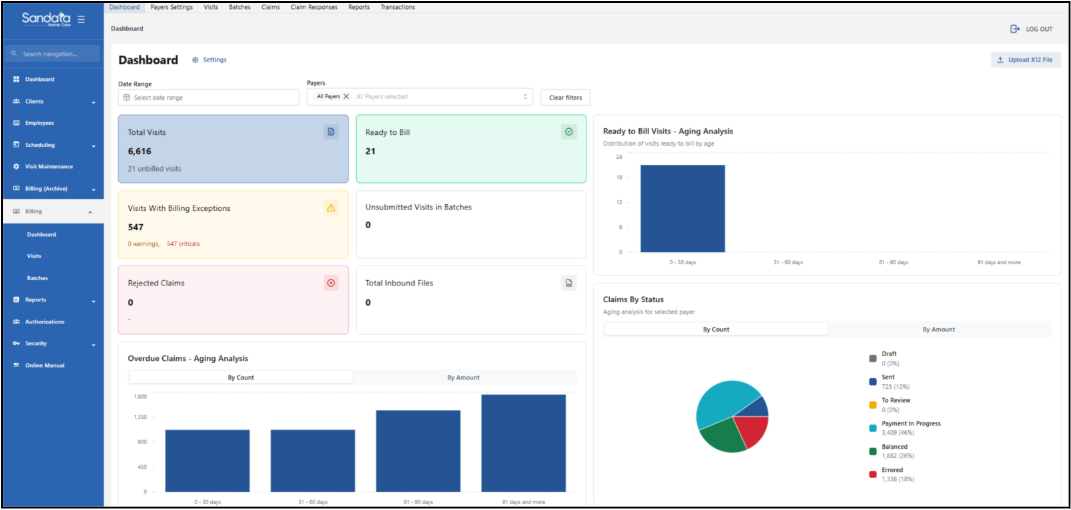Image resolution: width=1071 pixels, height=510 pixels.
Task: Click the document icon in Total Visits card
Action: 331,132
